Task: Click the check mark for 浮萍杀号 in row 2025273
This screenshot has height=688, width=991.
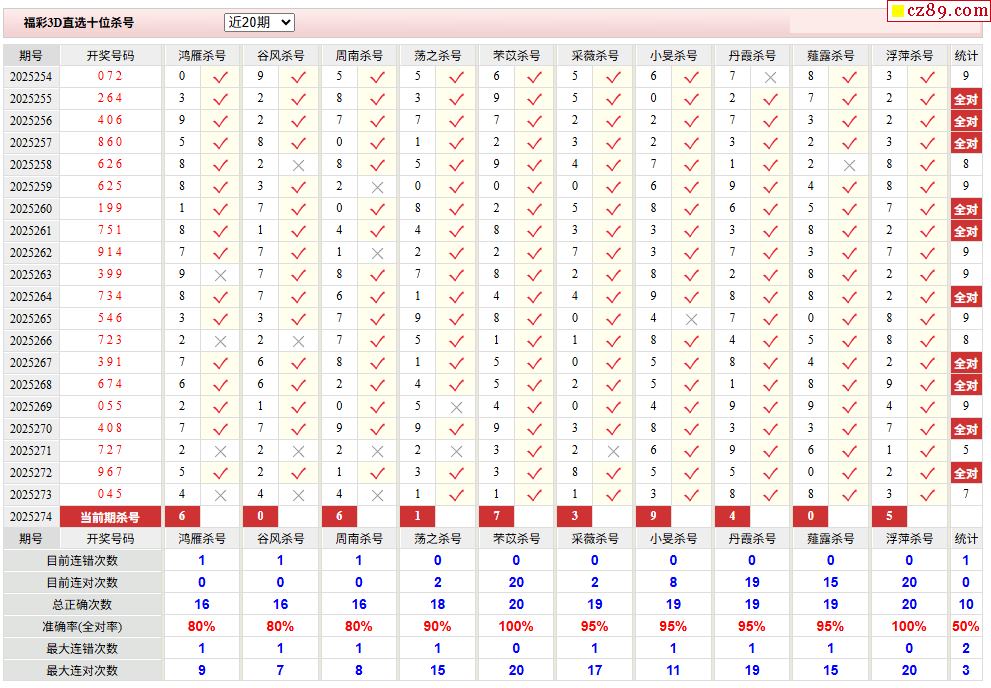Action: [x=927, y=495]
